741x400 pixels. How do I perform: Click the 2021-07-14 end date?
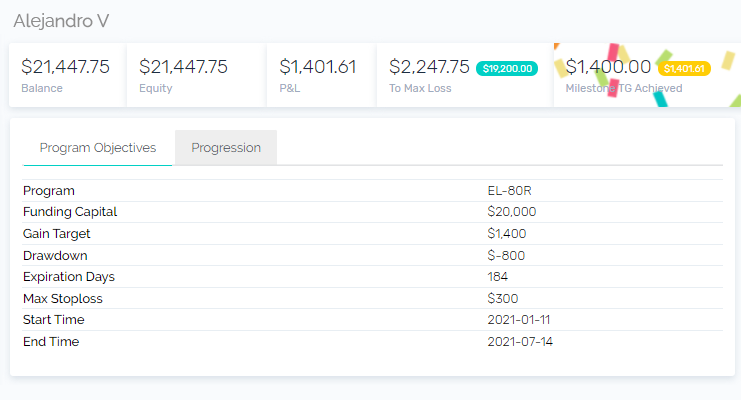(520, 341)
